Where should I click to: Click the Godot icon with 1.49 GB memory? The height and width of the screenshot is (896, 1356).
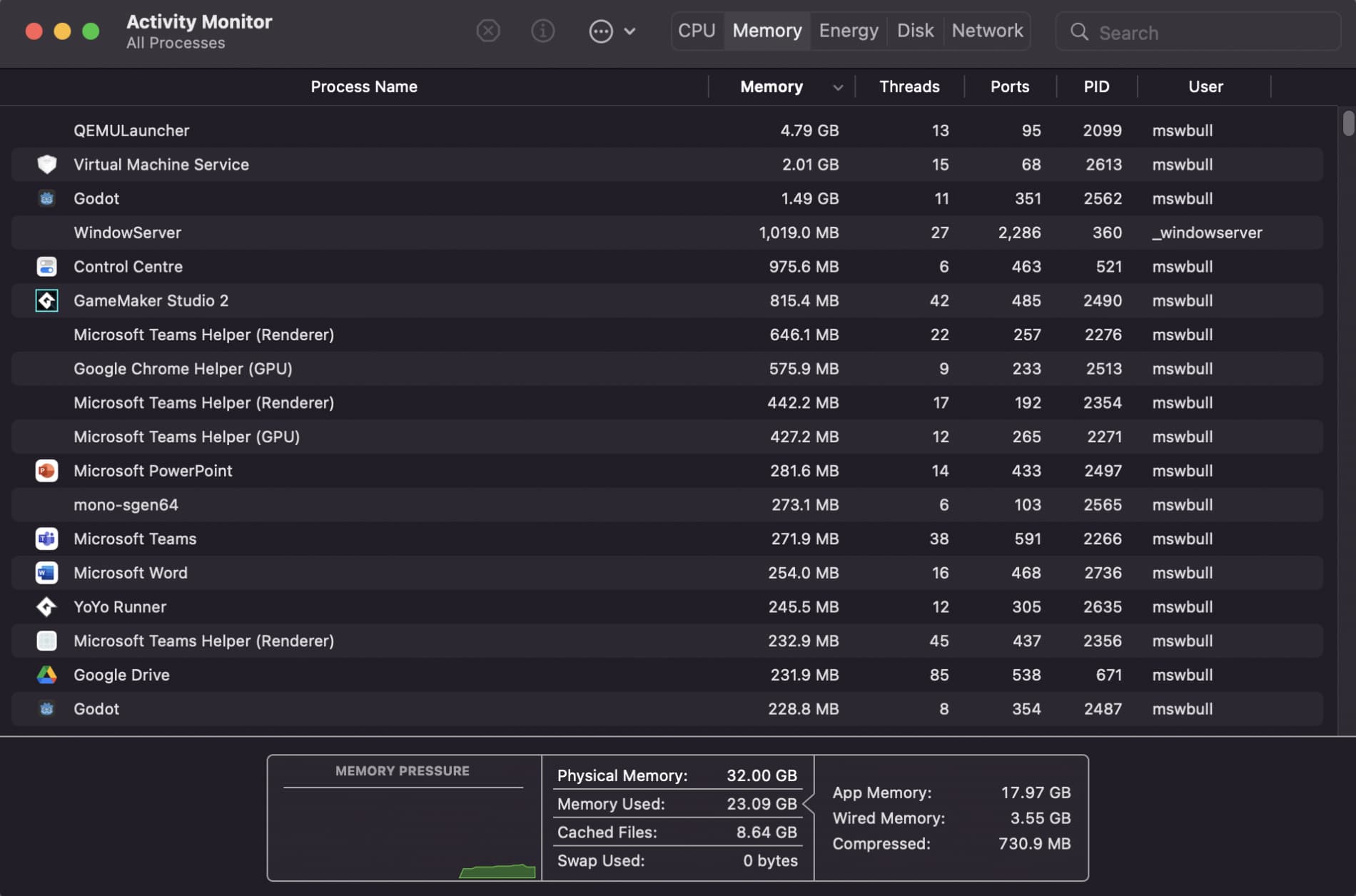coord(46,198)
